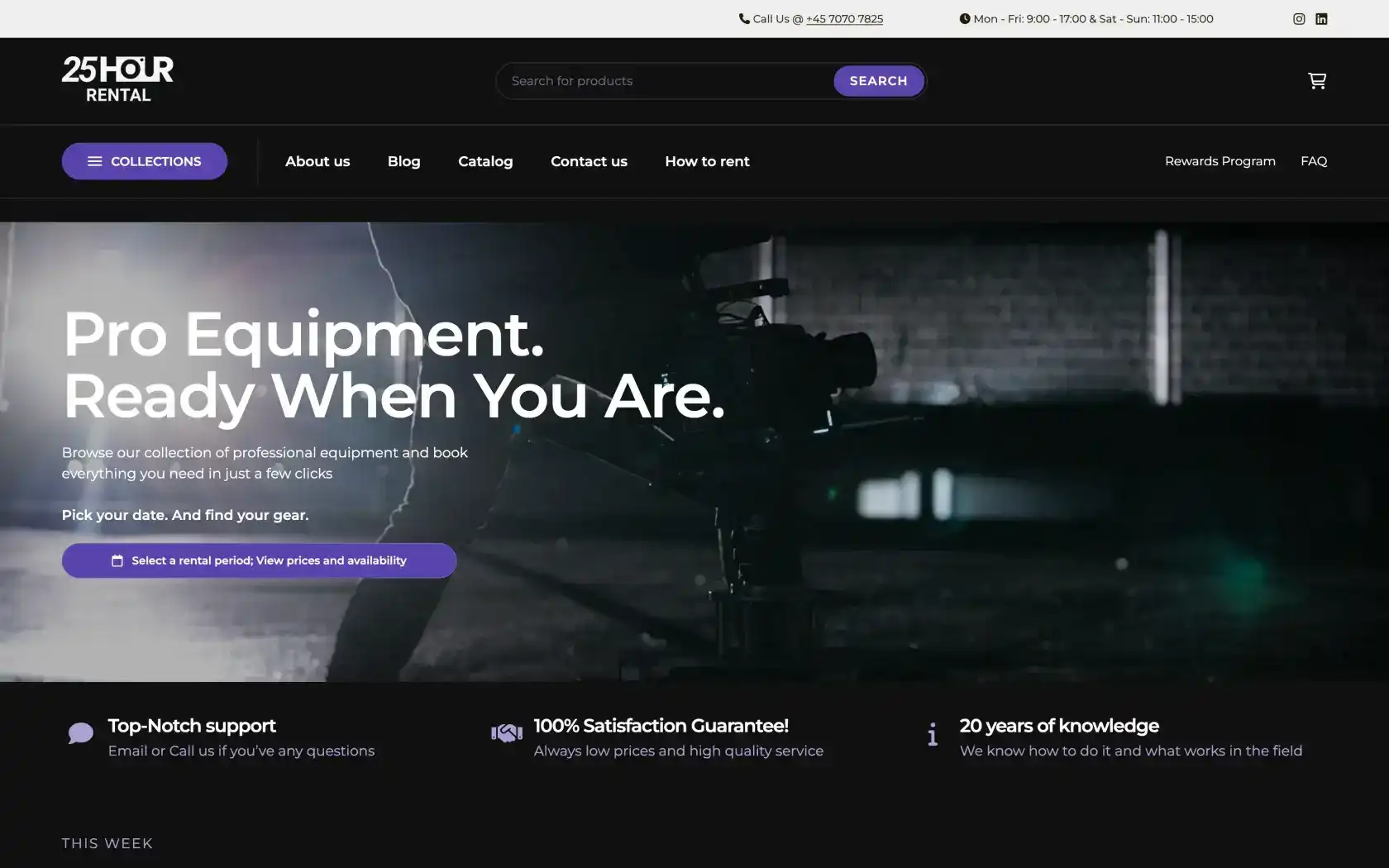Click the phone icon beside Call Us
The height and width of the screenshot is (868, 1389).
(744, 18)
